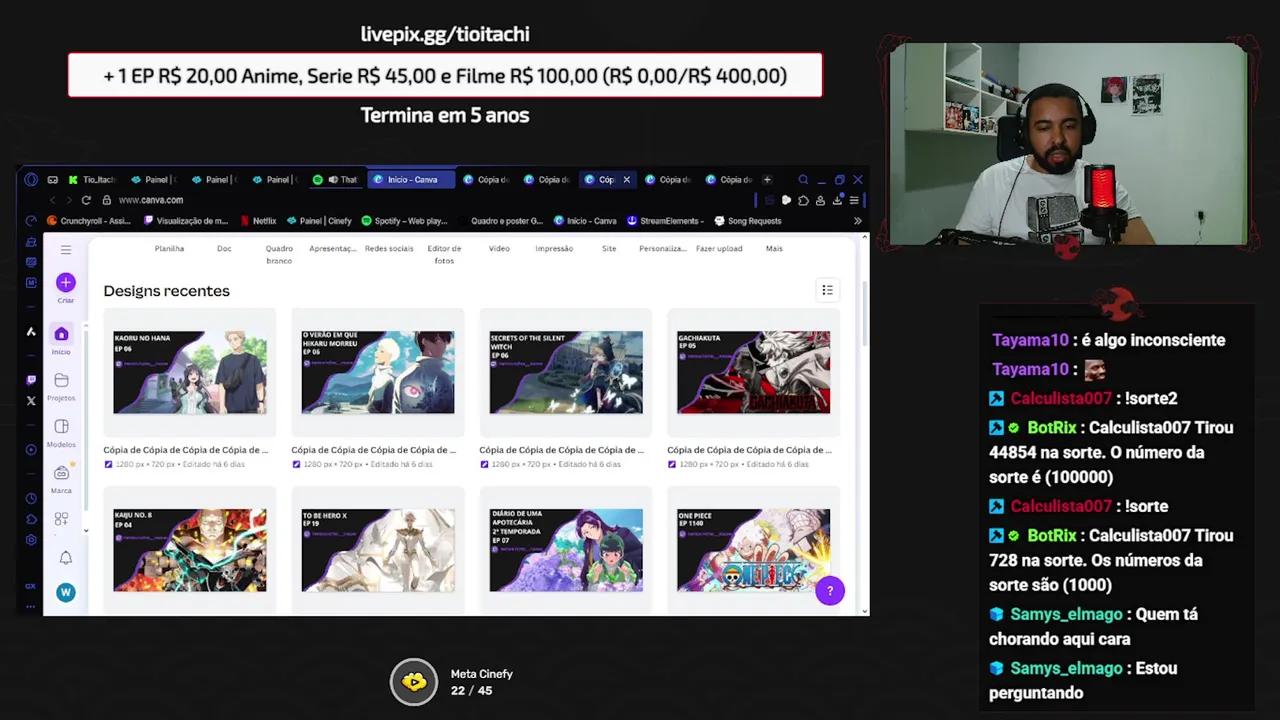Open Kaiju No. 8 EP 04 design
Image resolution: width=1280 pixels, height=720 pixels.
click(x=190, y=550)
